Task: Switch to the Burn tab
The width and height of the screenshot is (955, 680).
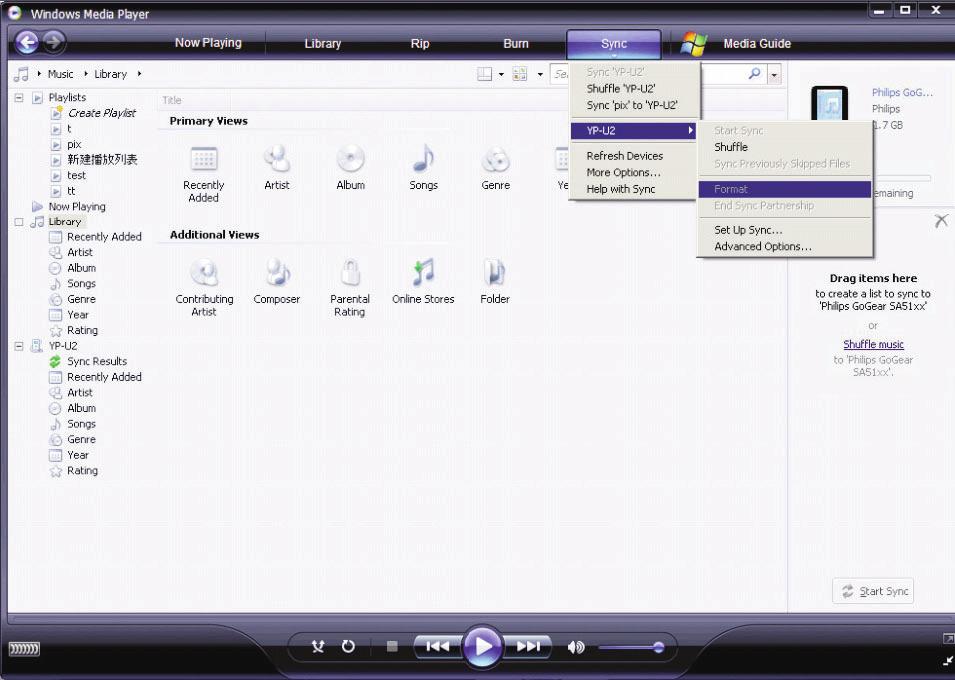Action: [516, 44]
